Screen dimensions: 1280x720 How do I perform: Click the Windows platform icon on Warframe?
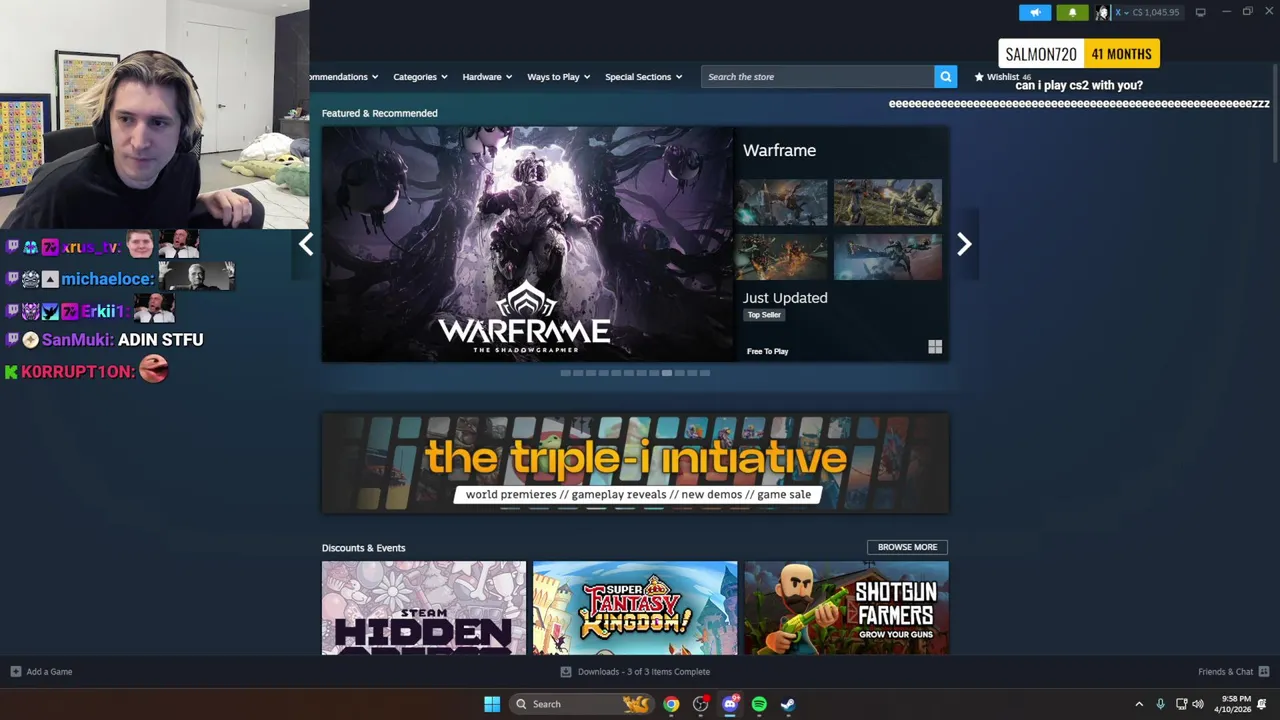(935, 347)
